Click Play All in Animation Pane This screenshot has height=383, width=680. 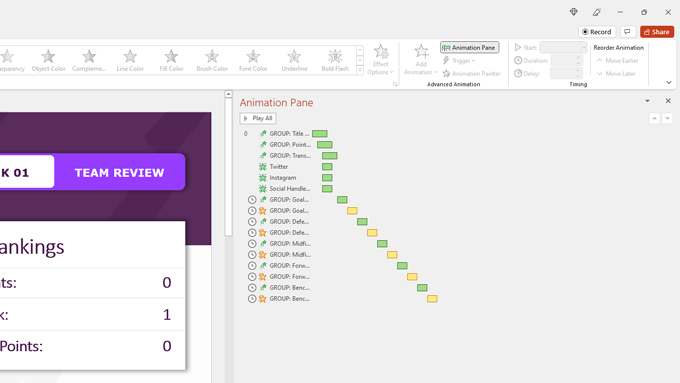click(x=258, y=118)
